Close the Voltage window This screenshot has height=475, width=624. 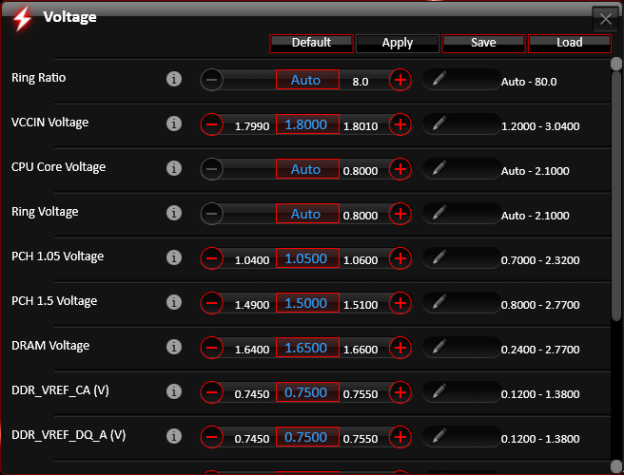(606, 19)
